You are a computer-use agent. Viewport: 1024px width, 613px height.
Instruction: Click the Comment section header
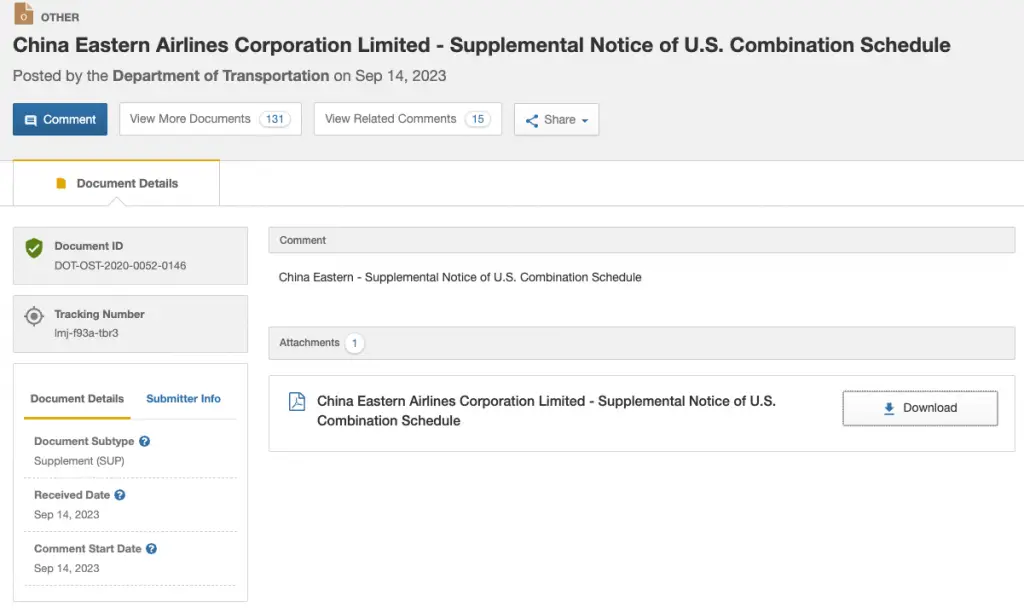point(641,240)
